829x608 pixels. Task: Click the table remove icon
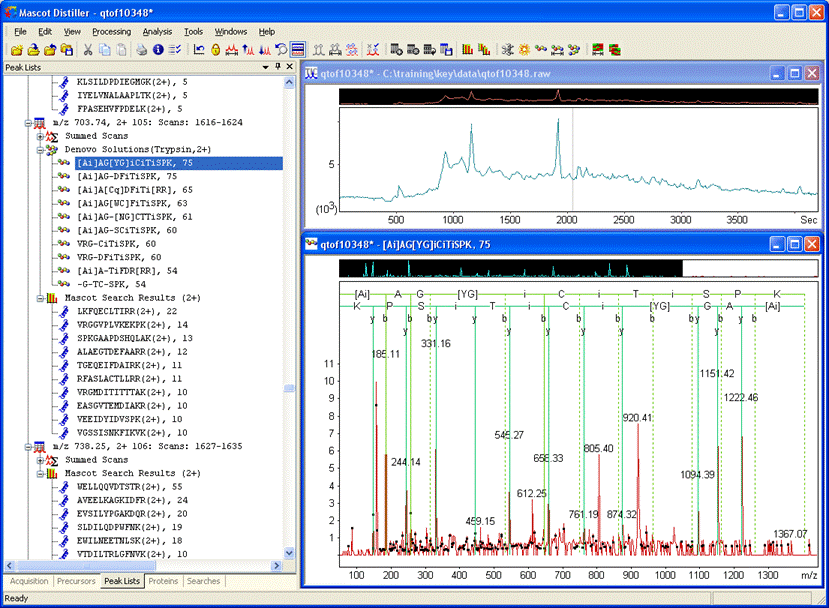point(413,50)
